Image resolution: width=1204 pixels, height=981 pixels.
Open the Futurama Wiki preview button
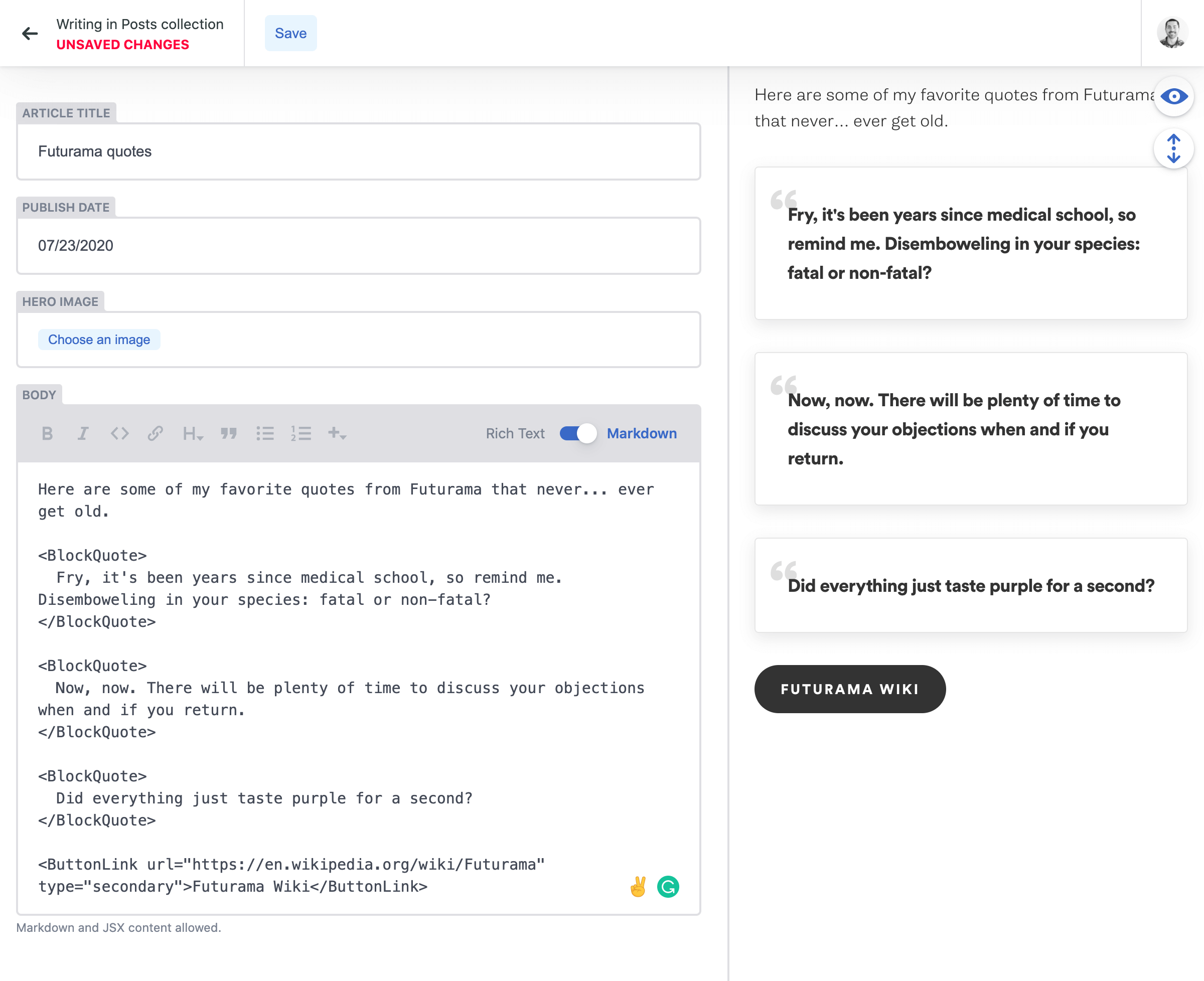tap(850, 689)
